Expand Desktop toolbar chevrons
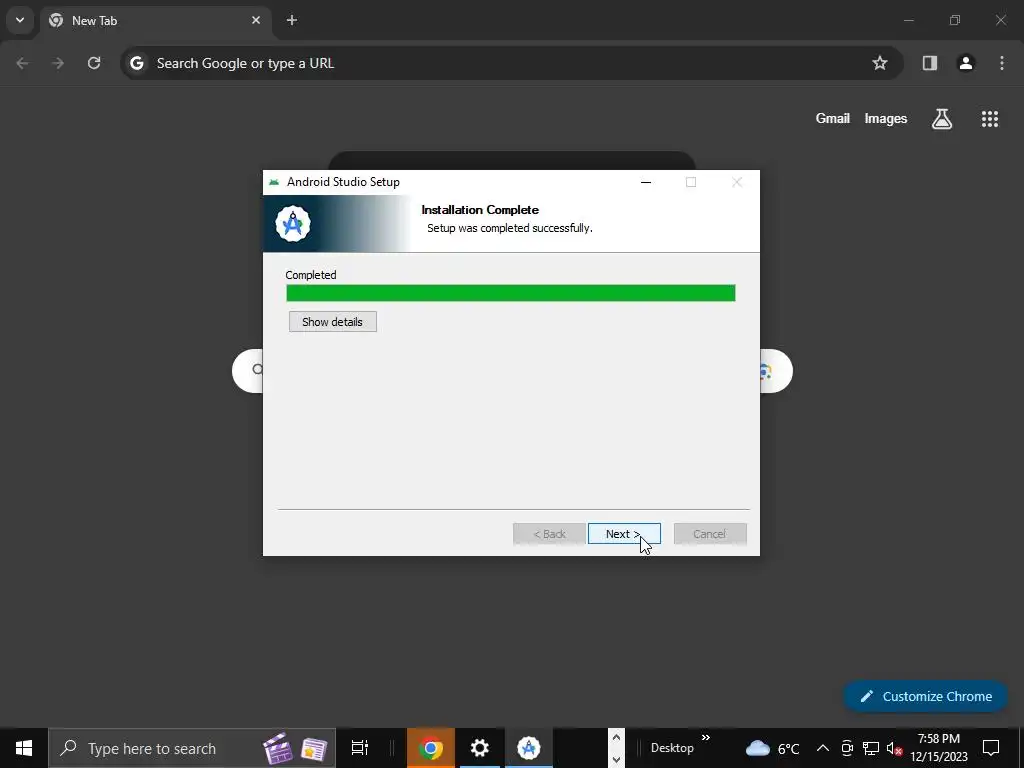The height and width of the screenshot is (768, 1024). tap(705, 738)
